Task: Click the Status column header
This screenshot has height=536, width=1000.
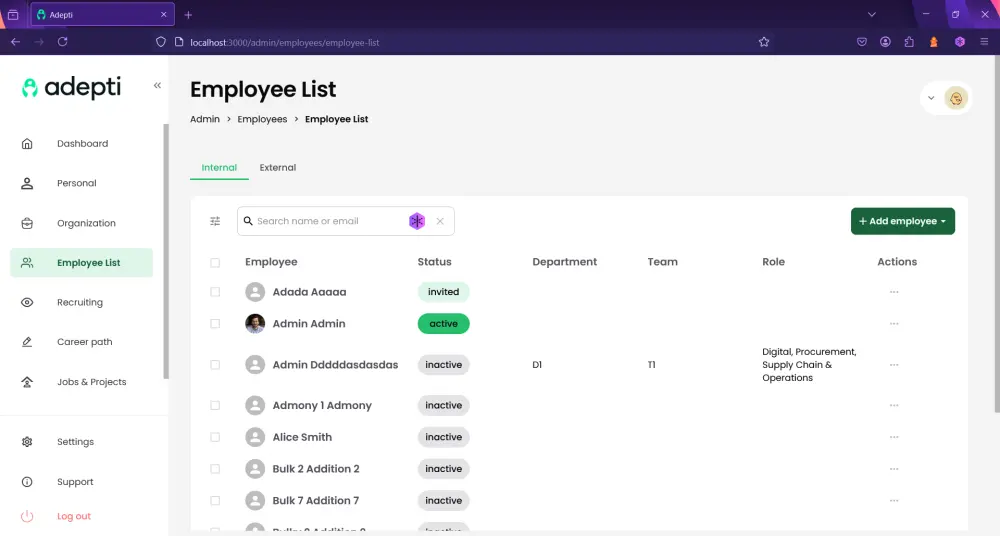Action: coord(434,262)
